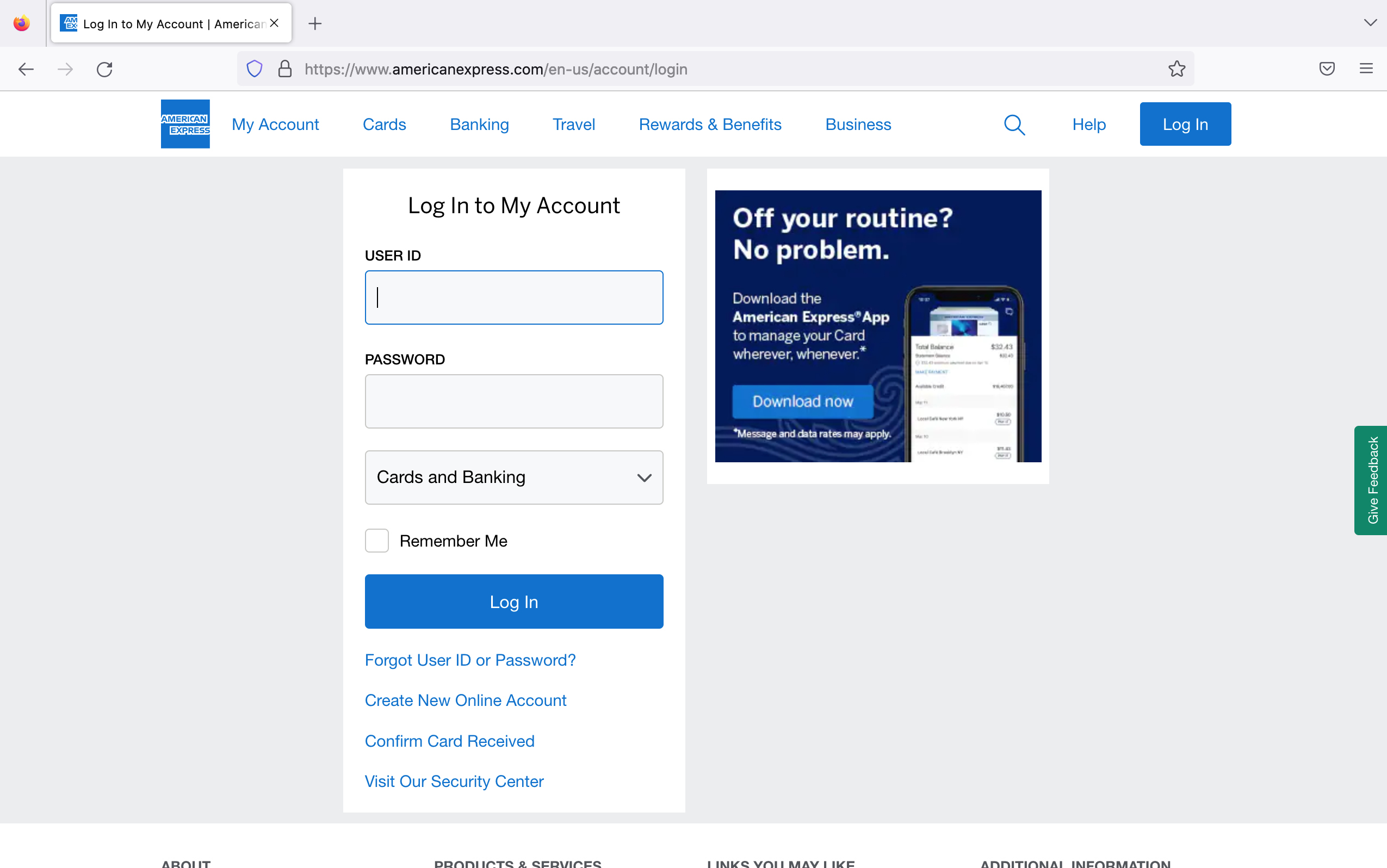Open a new browser tab
The height and width of the screenshot is (868, 1387).
pos(314,23)
